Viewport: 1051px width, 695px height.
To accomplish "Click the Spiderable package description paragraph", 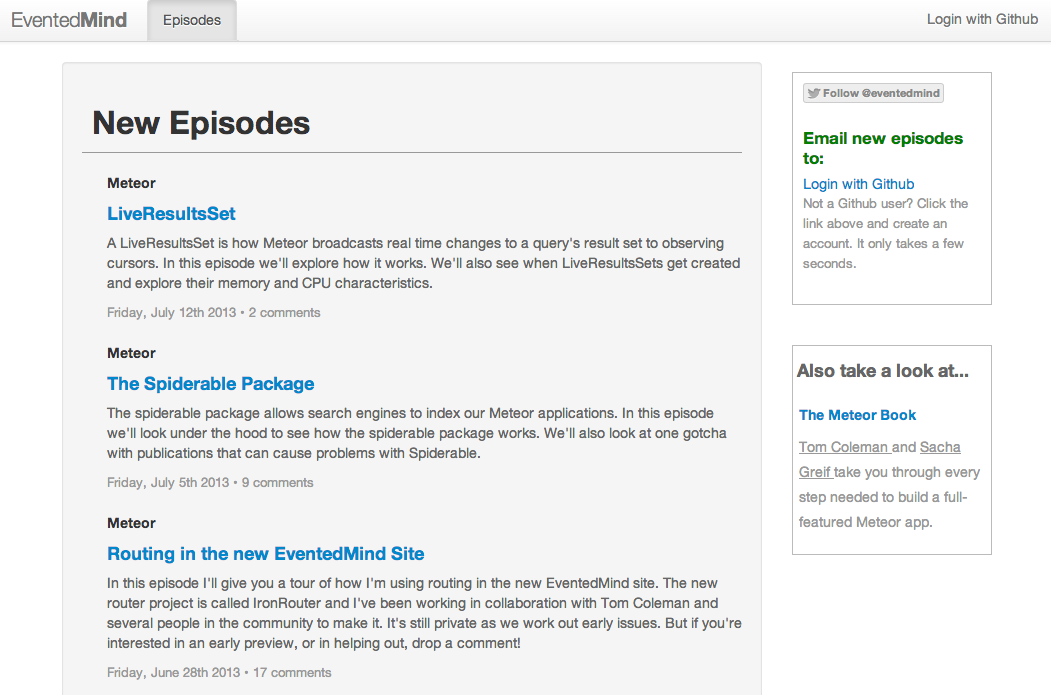I will [x=417, y=434].
